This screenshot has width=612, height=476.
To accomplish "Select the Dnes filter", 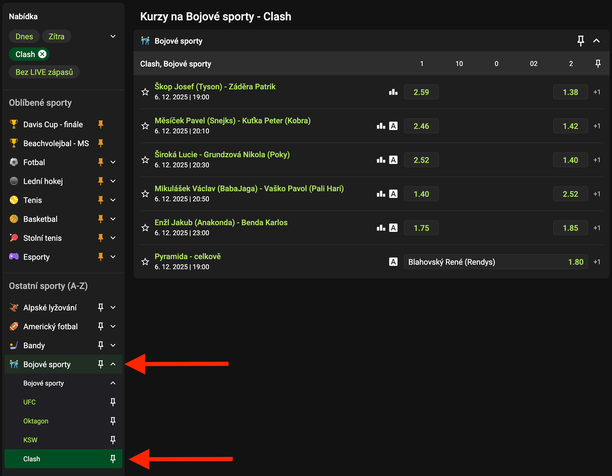I will [24, 36].
